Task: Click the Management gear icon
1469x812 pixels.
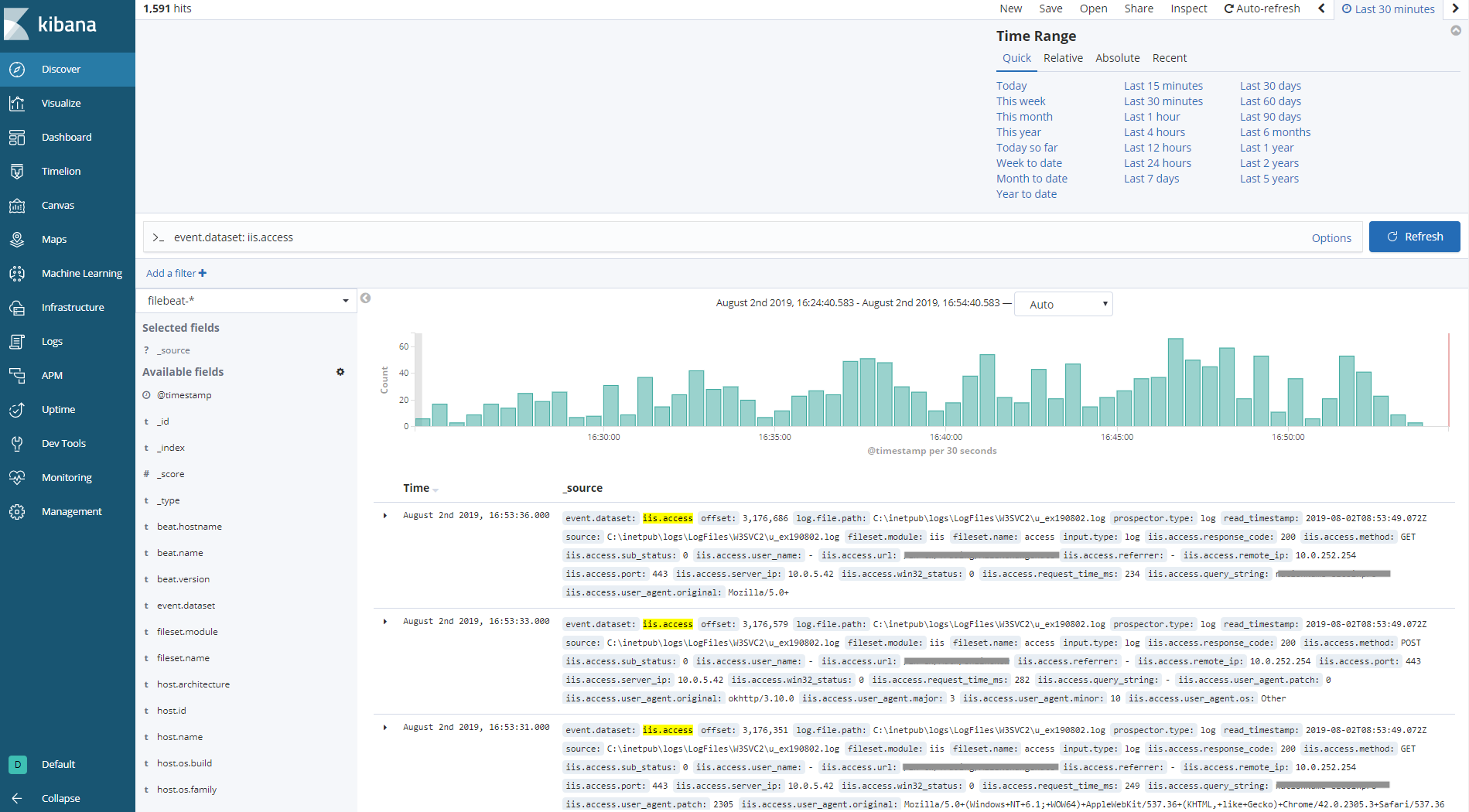Action: tap(17, 512)
